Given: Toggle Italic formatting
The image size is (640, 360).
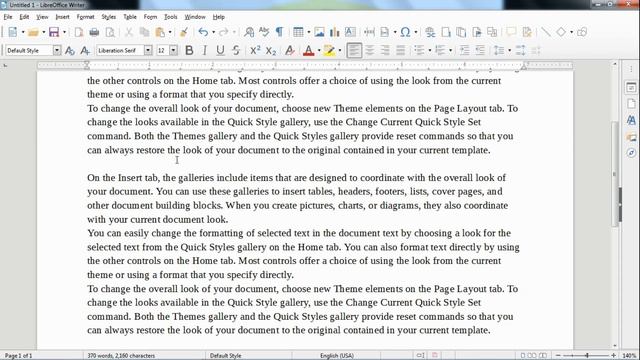Looking at the screenshot, I should coord(204,51).
